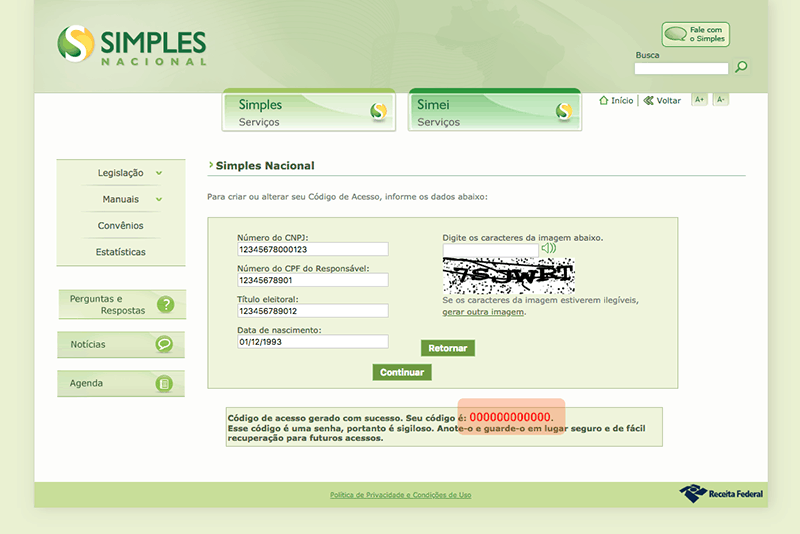Click the Receita Federal logo
This screenshot has height=534, width=800.
click(721, 493)
